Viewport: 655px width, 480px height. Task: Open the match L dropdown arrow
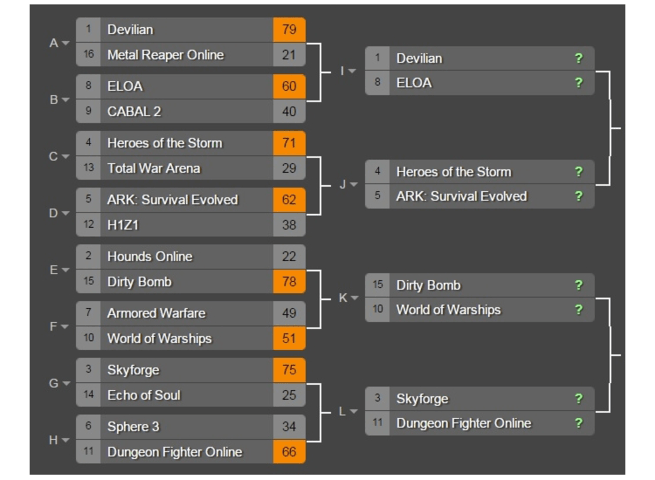(x=354, y=411)
